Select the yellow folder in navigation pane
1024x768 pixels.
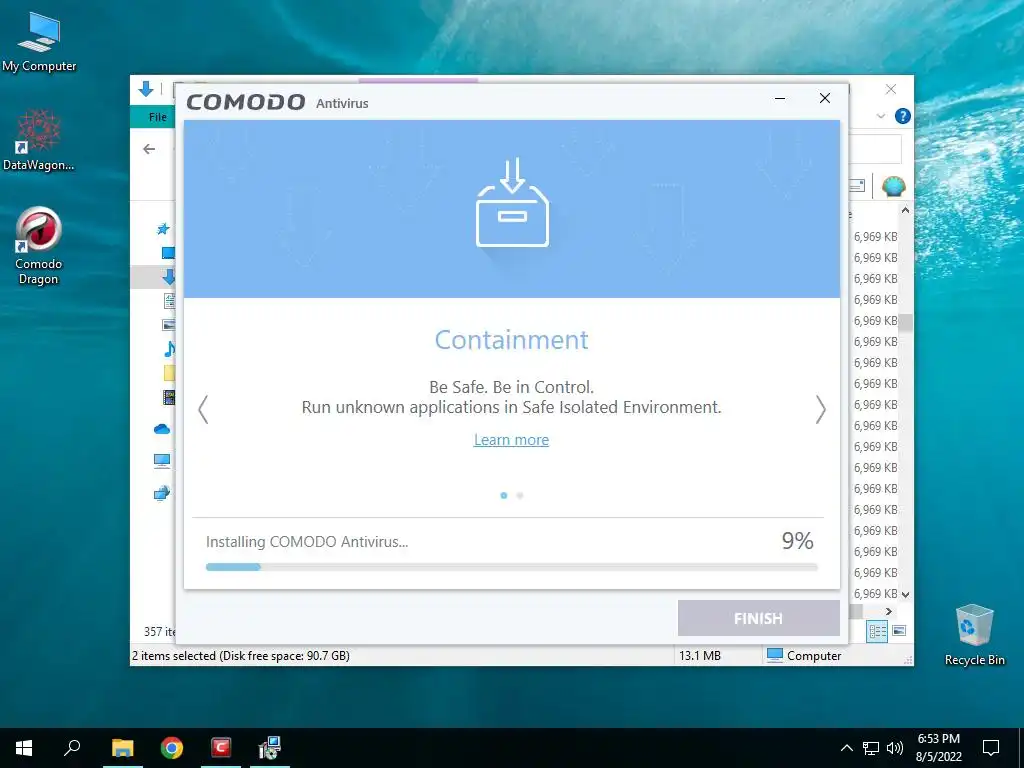169,373
